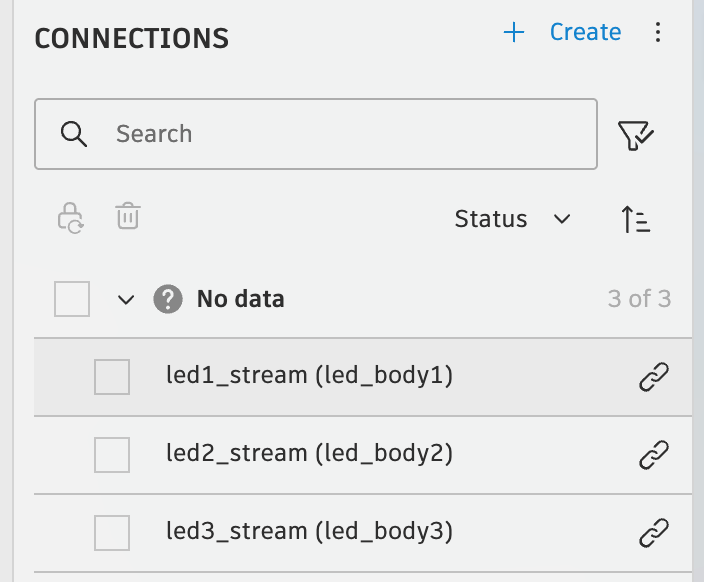
Task: Click the magnifier icon in search box
Action: pyautogui.click(x=74, y=134)
